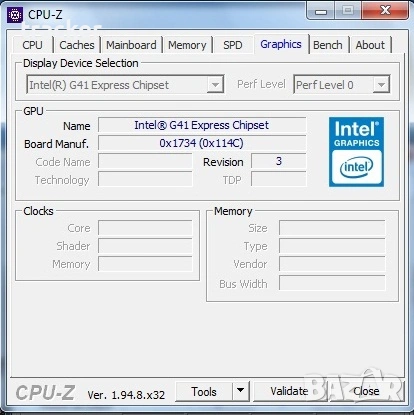This screenshot has width=414, height=415.
Task: Click the Board Manuf. label
Action: 56,144
